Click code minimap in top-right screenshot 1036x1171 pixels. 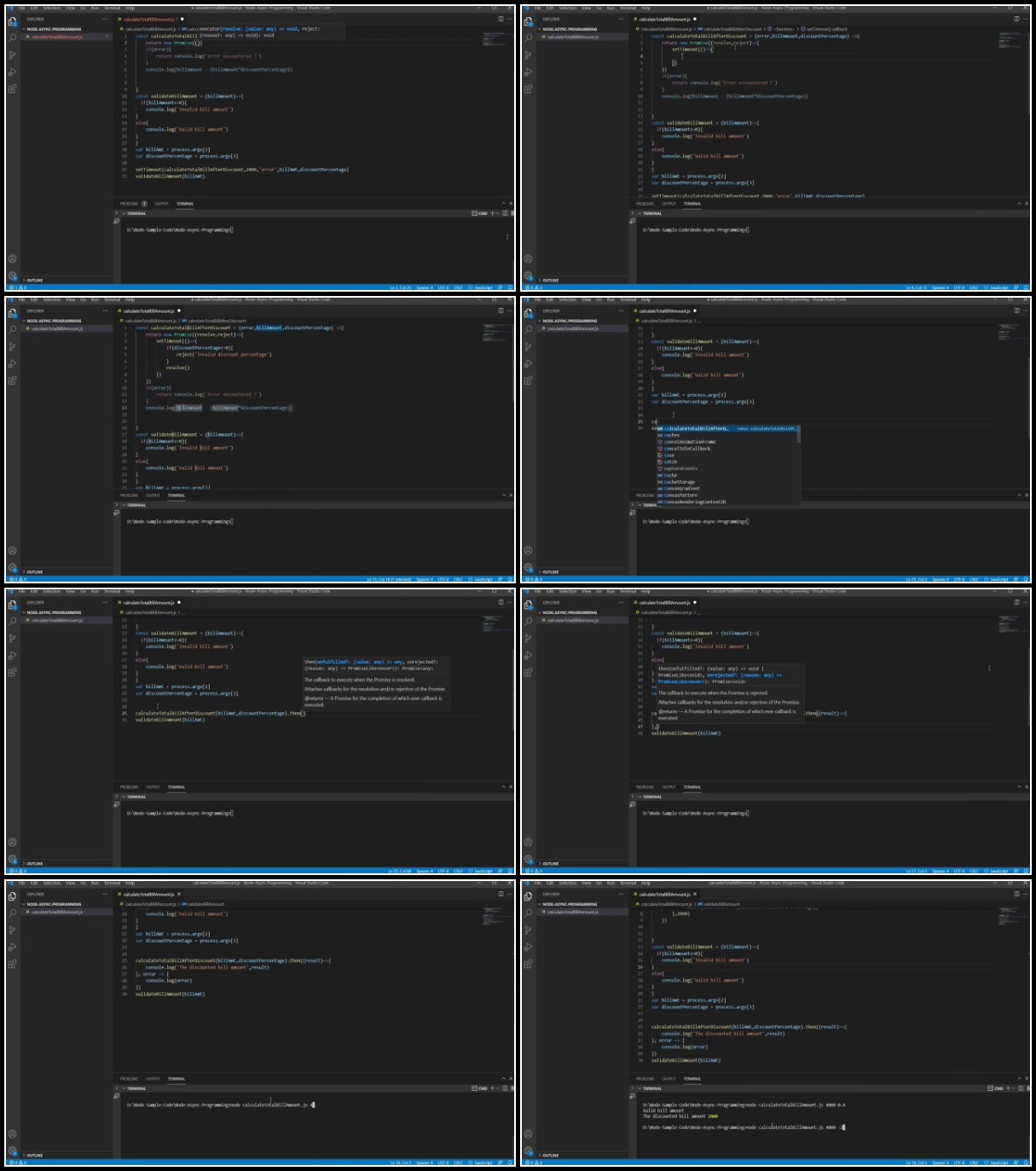[1010, 42]
